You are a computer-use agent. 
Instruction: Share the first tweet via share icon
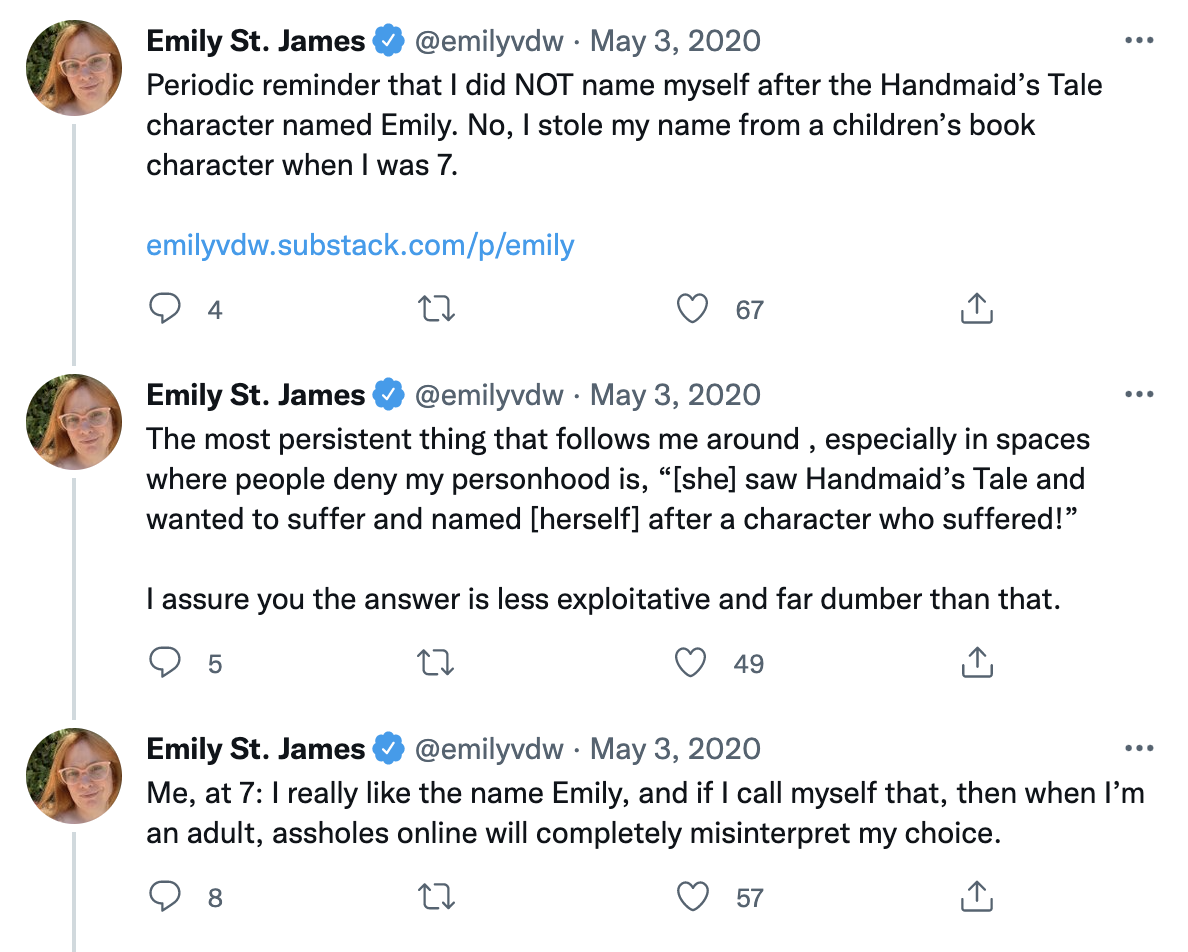[x=976, y=309]
